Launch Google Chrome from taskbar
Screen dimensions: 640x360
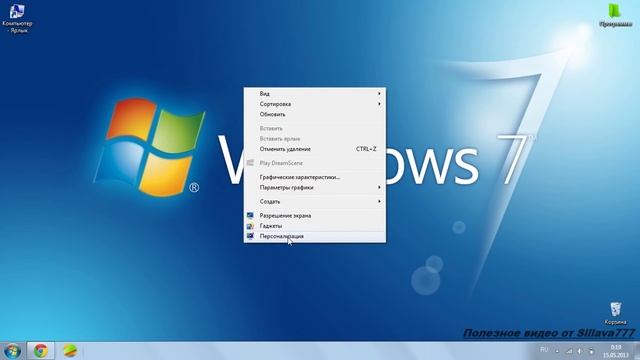click(x=40, y=351)
